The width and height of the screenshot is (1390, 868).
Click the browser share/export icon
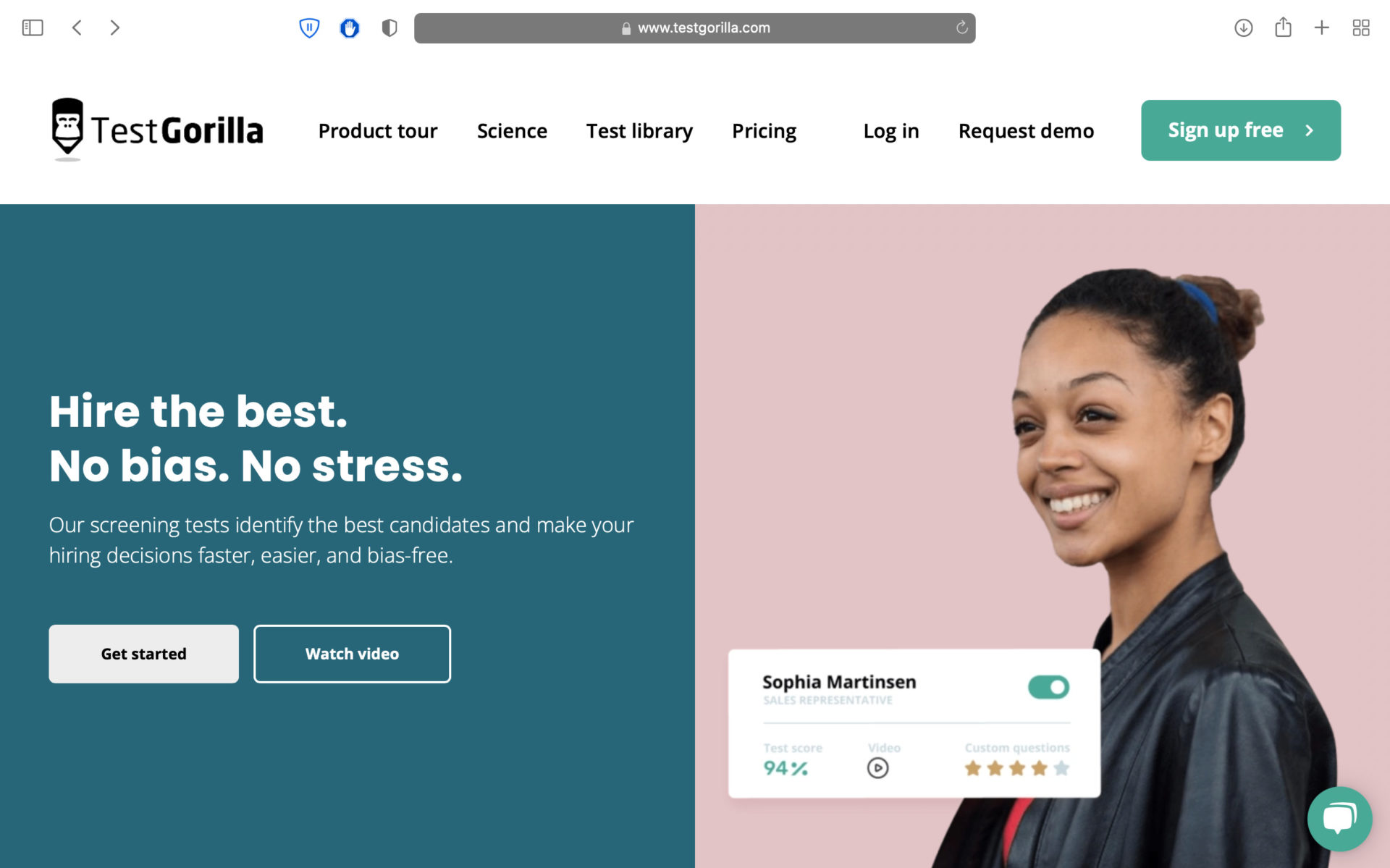[1283, 27]
